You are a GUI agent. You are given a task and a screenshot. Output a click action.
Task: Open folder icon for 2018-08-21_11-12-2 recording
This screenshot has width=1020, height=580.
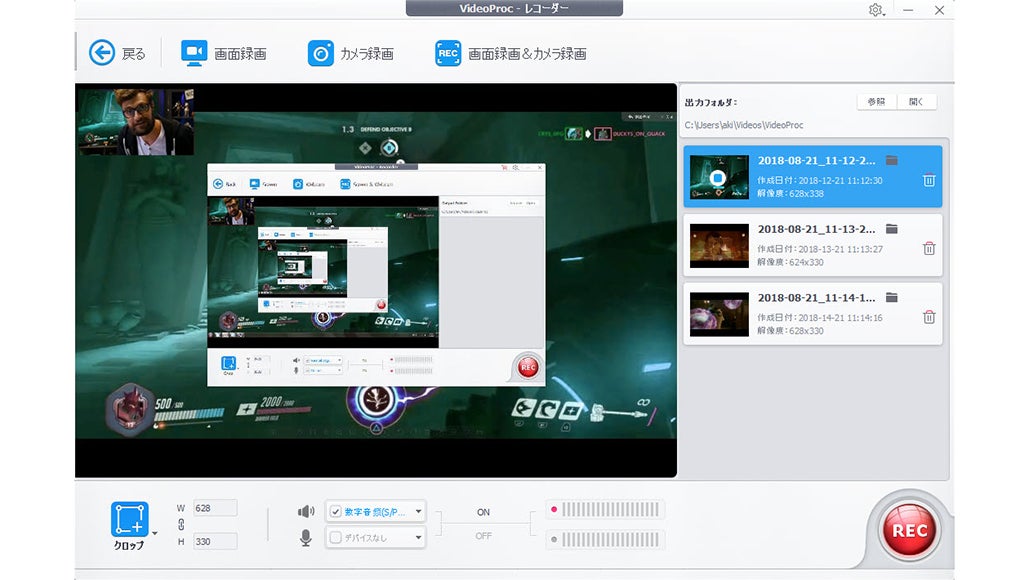[x=892, y=160]
